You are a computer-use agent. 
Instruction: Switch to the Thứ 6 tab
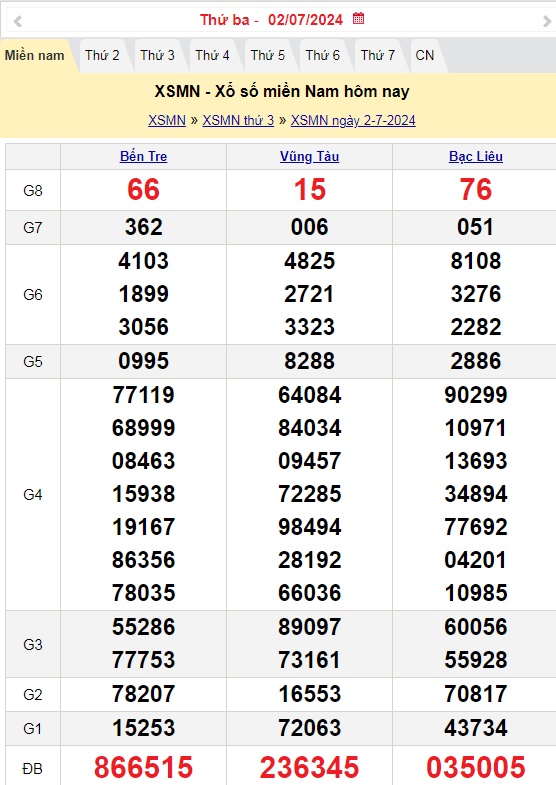click(x=323, y=56)
